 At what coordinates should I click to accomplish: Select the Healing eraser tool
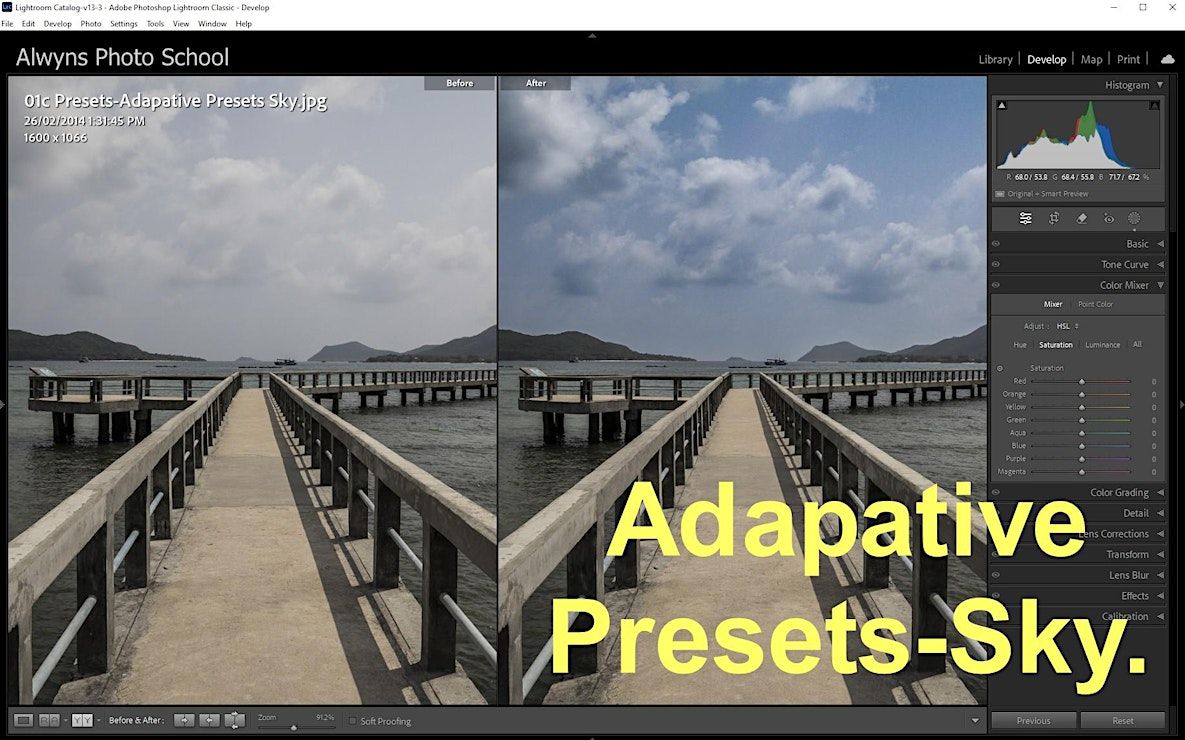click(1081, 219)
